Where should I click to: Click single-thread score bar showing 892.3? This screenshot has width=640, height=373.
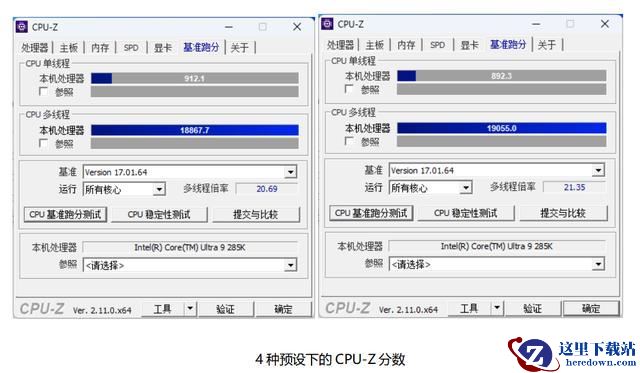pos(502,76)
